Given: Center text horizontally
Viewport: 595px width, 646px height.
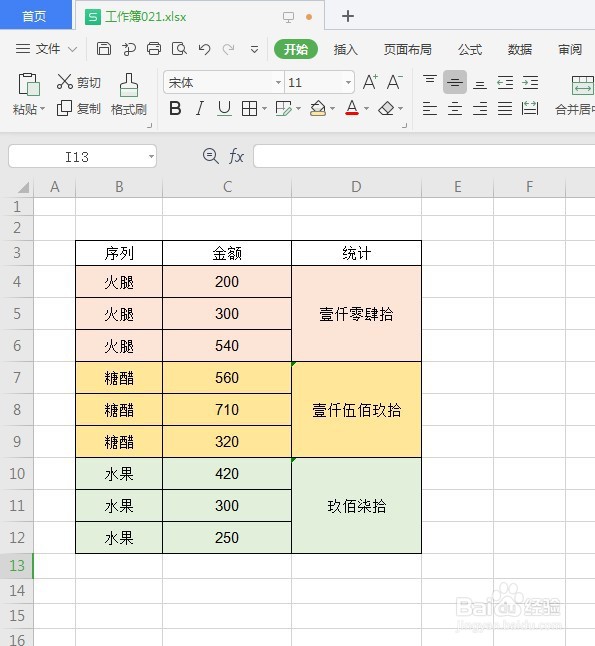Looking at the screenshot, I should [x=455, y=109].
